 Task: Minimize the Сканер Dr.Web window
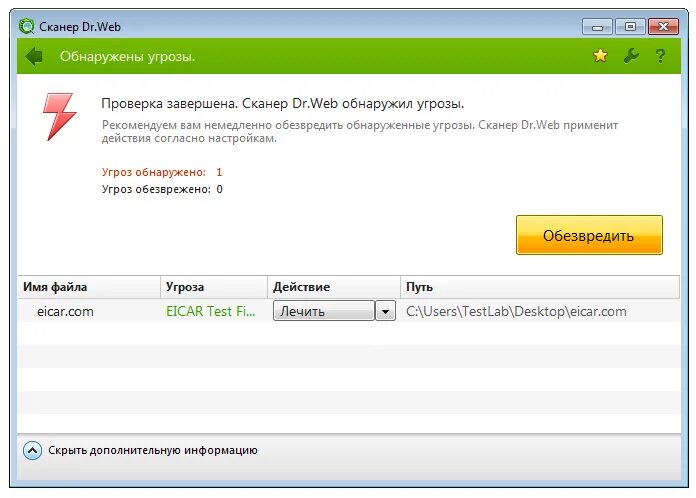(x=597, y=27)
